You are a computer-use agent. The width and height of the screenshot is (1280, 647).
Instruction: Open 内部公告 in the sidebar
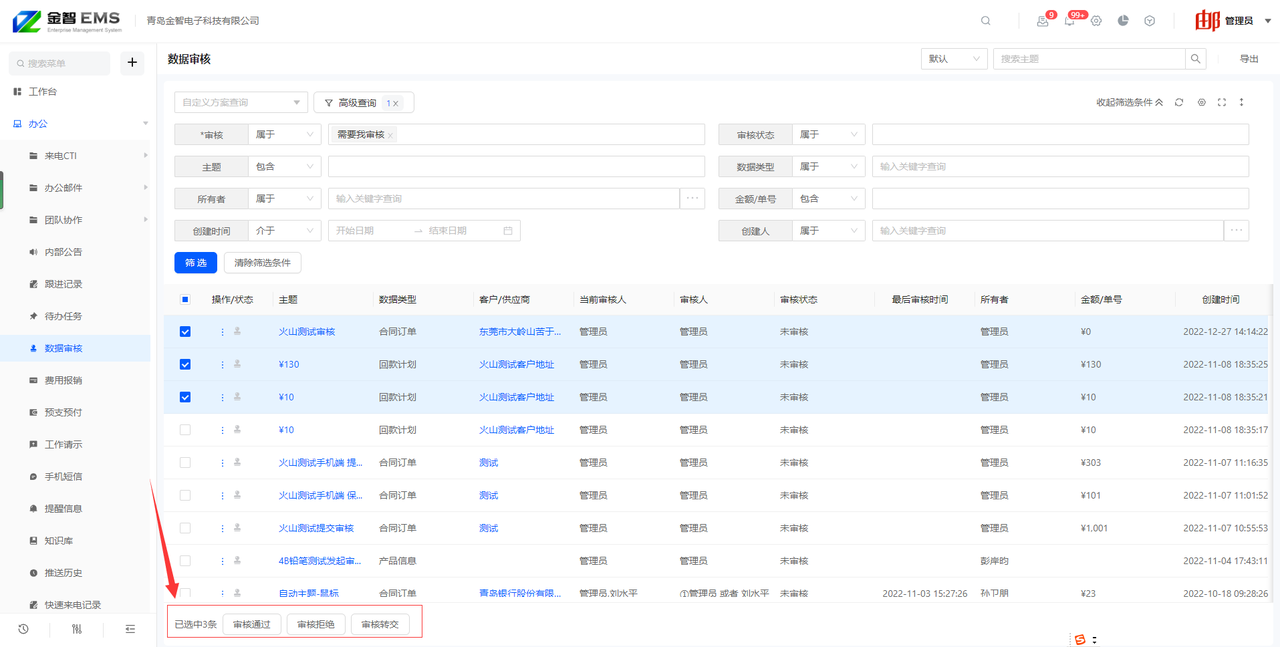63,252
